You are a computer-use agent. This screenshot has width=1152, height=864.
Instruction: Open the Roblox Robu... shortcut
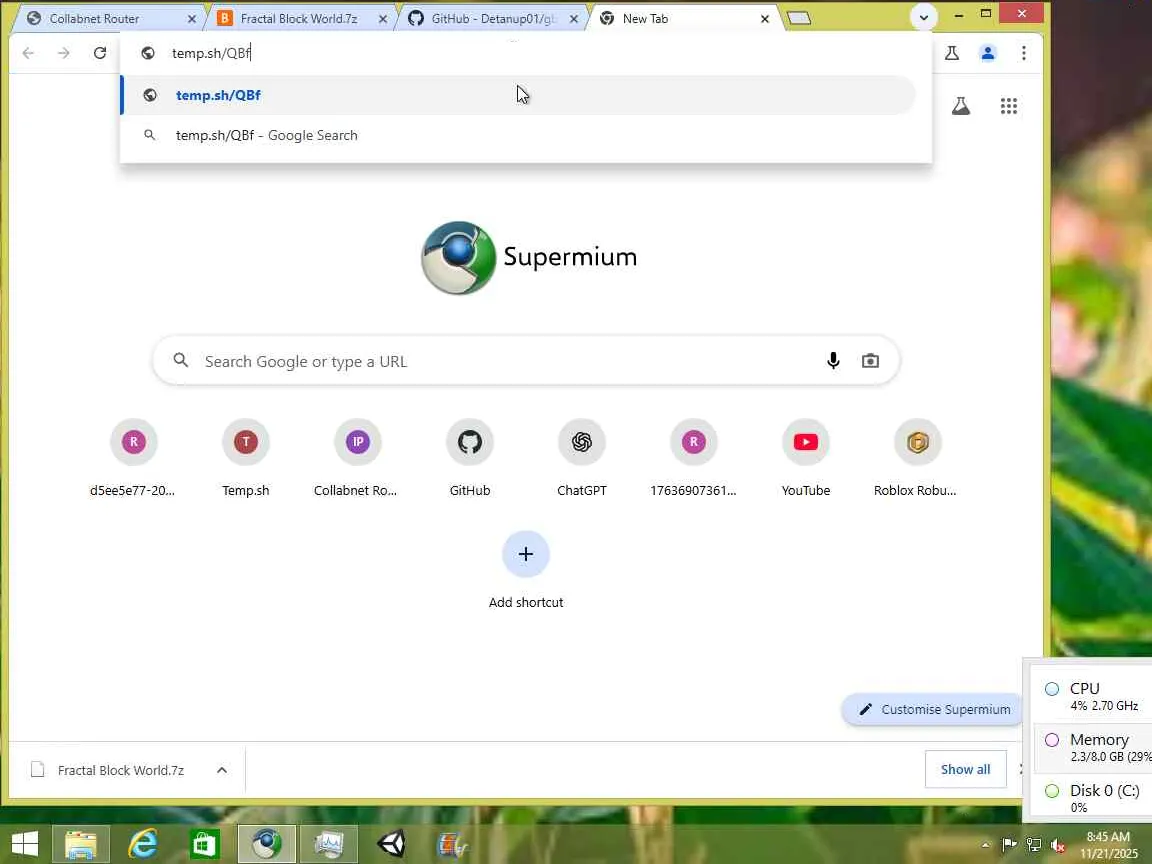tap(917, 457)
